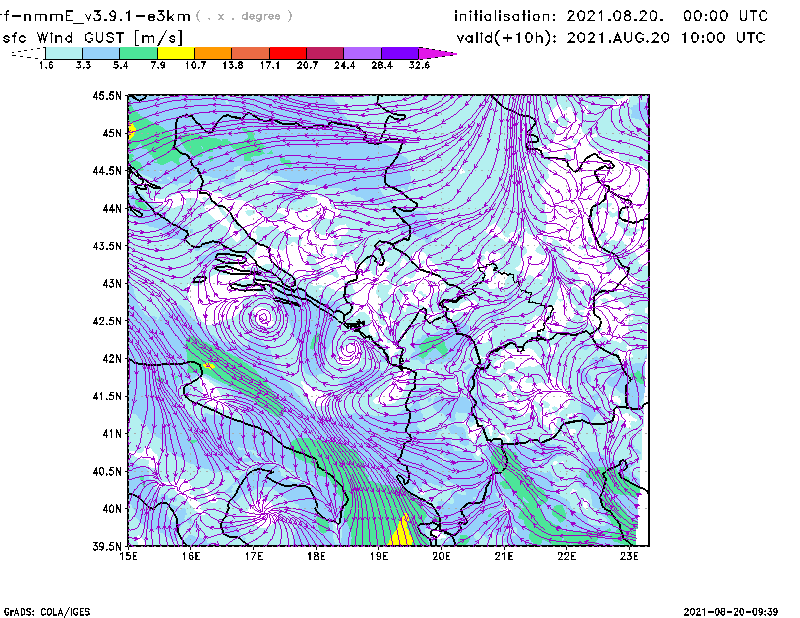800x618 pixels.
Task: Pick the coral 13.8–17.1 legend swatch
Action: (x=251, y=53)
